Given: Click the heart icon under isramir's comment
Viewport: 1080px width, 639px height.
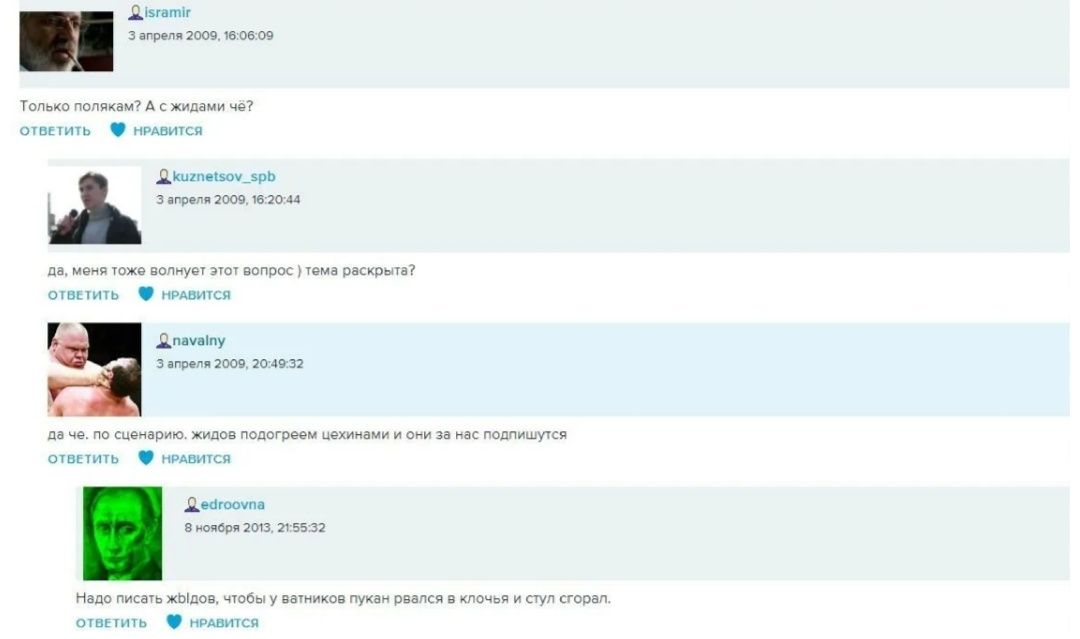Looking at the screenshot, I should point(118,129).
